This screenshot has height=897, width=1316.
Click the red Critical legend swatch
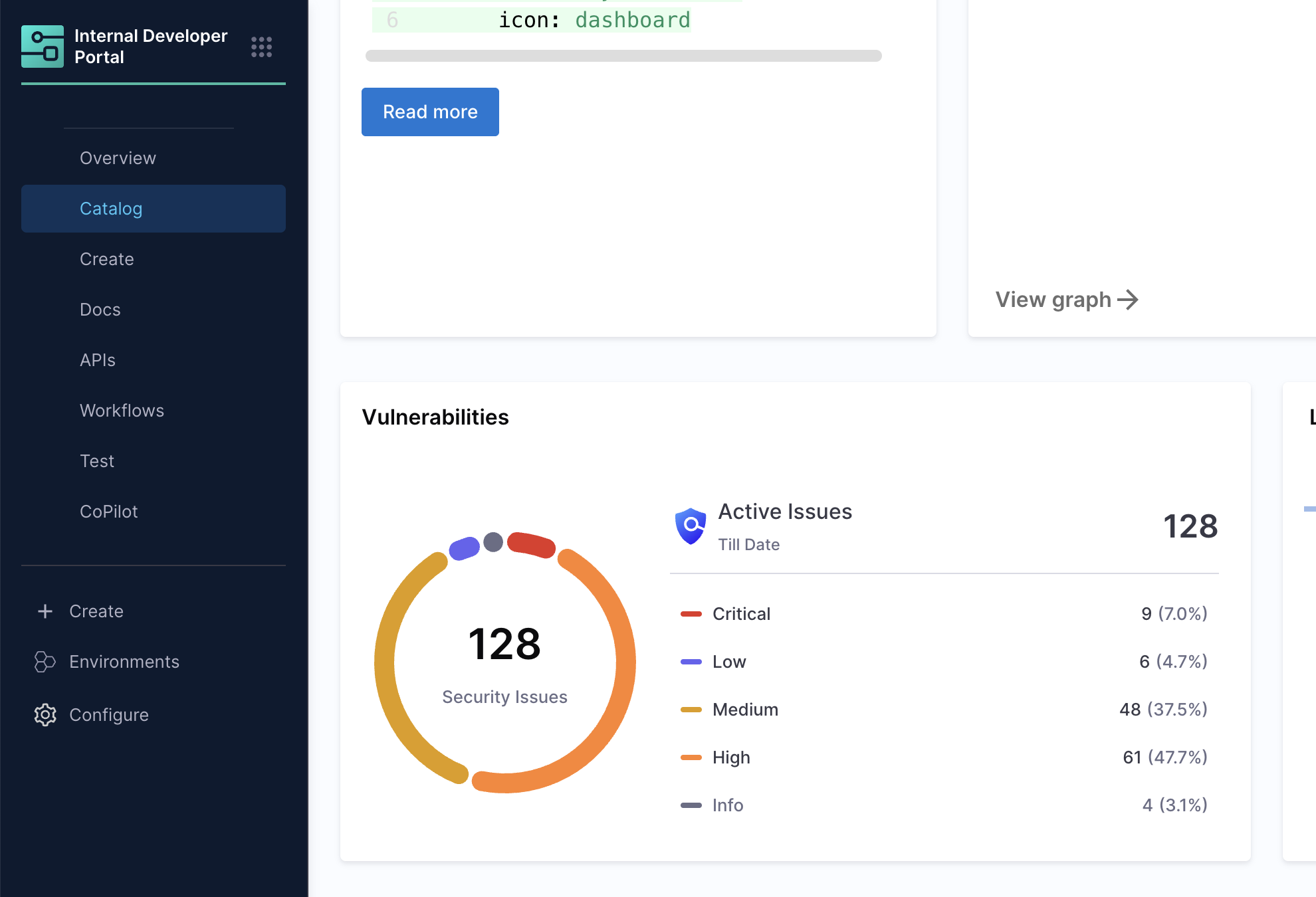691,614
